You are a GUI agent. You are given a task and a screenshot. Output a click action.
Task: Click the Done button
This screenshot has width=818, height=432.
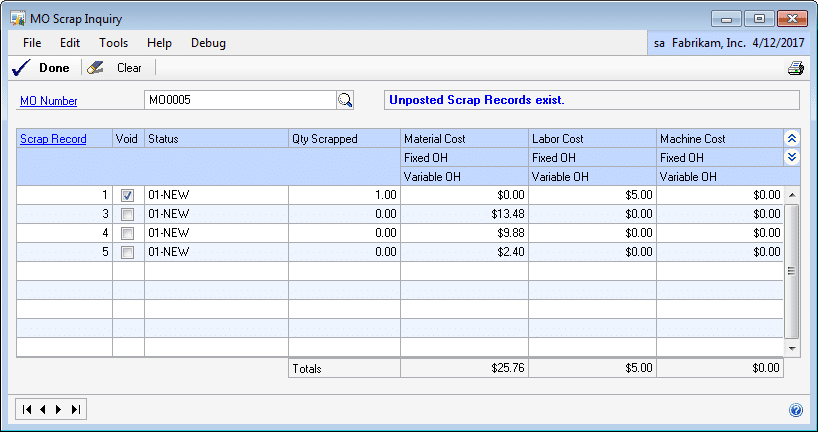(x=42, y=68)
